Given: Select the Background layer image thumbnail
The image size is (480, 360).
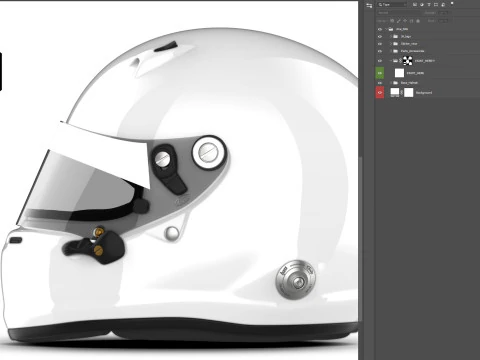Looking at the screenshot, I should [x=395, y=92].
